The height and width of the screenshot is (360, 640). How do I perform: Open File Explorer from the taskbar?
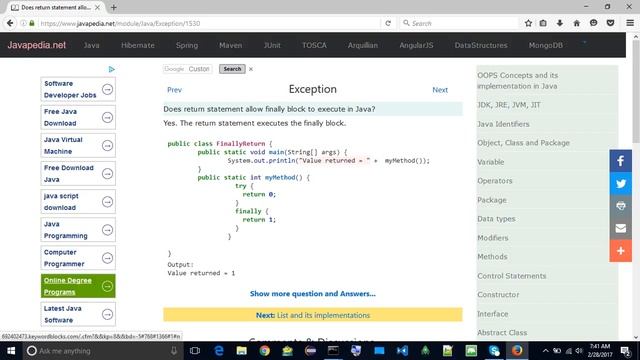coord(242,351)
